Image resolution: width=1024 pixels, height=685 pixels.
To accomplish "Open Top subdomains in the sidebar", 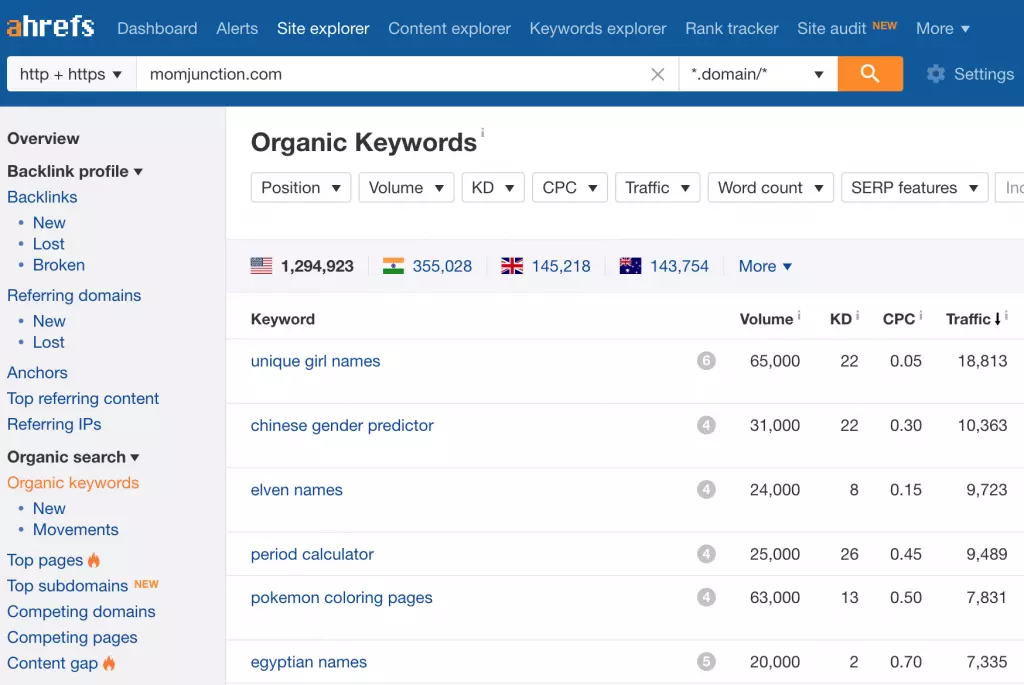I will point(67,586).
